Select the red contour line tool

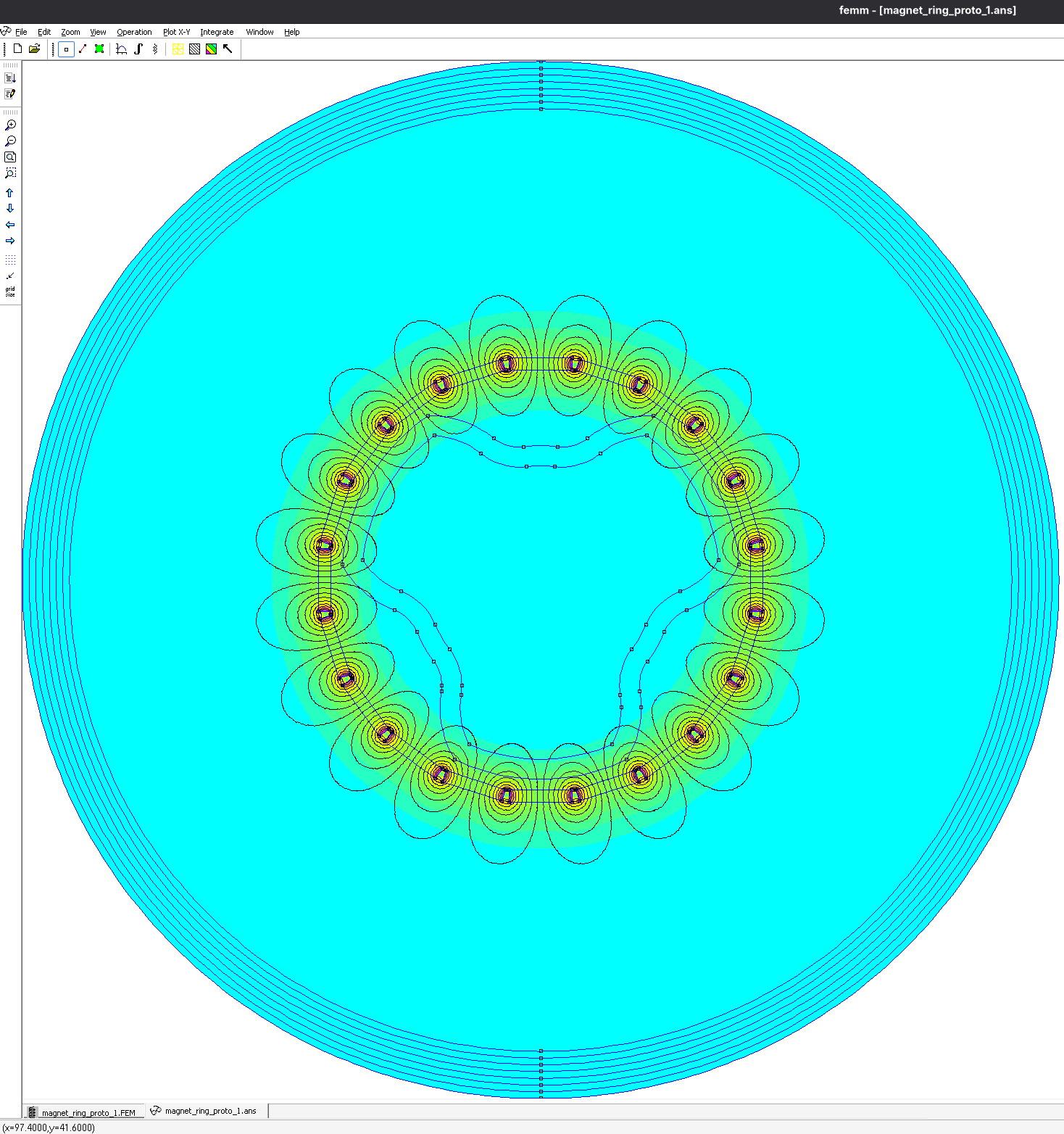click(x=83, y=49)
